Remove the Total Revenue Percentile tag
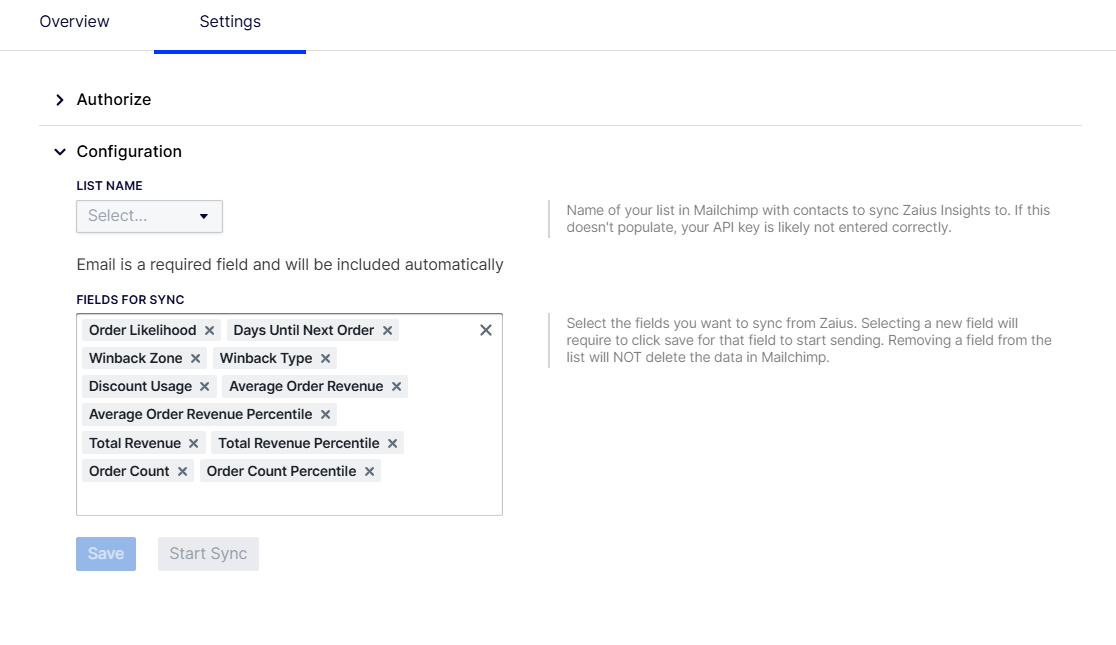 pos(392,443)
